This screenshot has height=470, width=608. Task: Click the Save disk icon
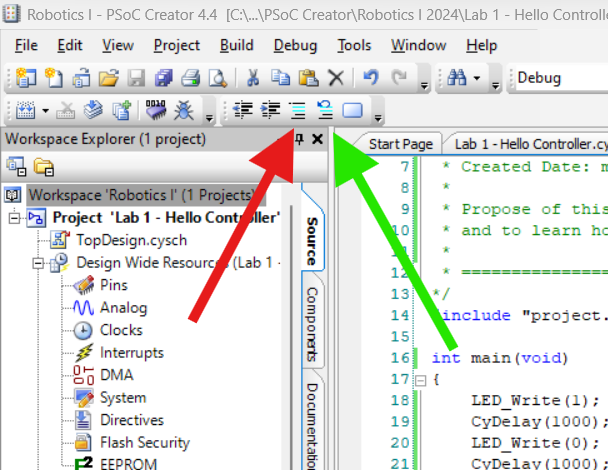[x=136, y=78]
